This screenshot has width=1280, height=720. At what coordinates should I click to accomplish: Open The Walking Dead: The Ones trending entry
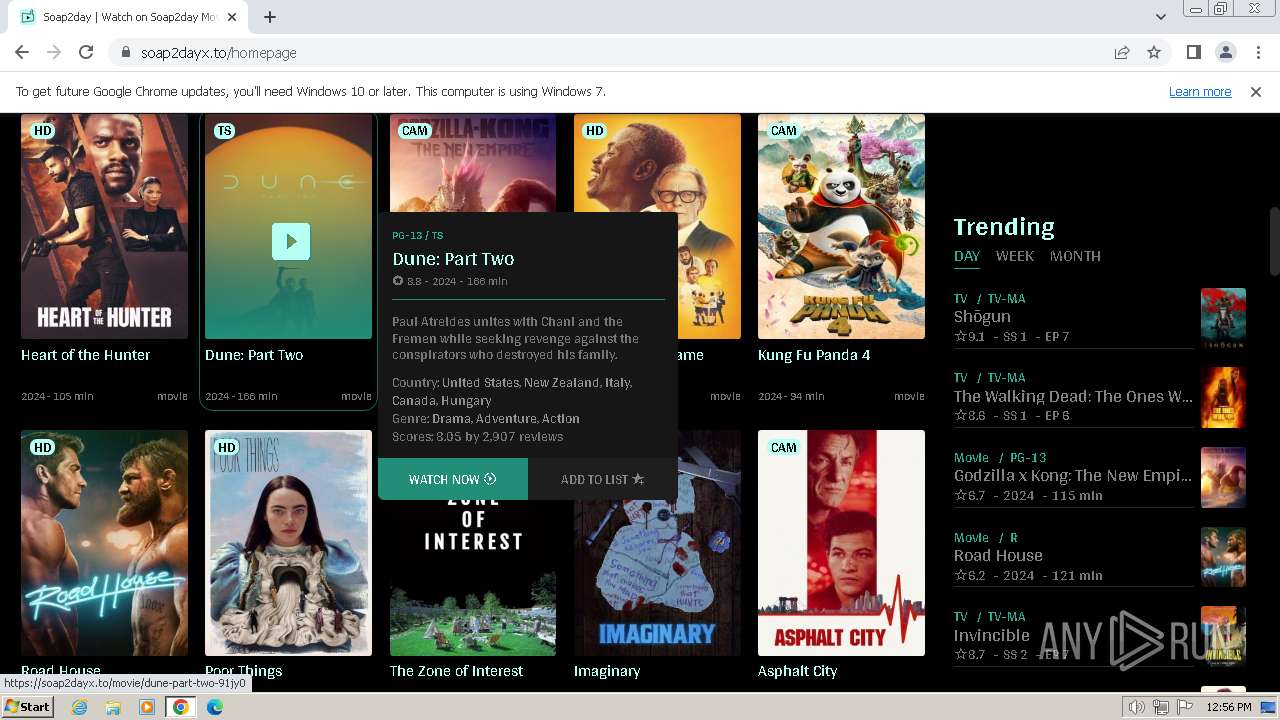tap(1073, 396)
